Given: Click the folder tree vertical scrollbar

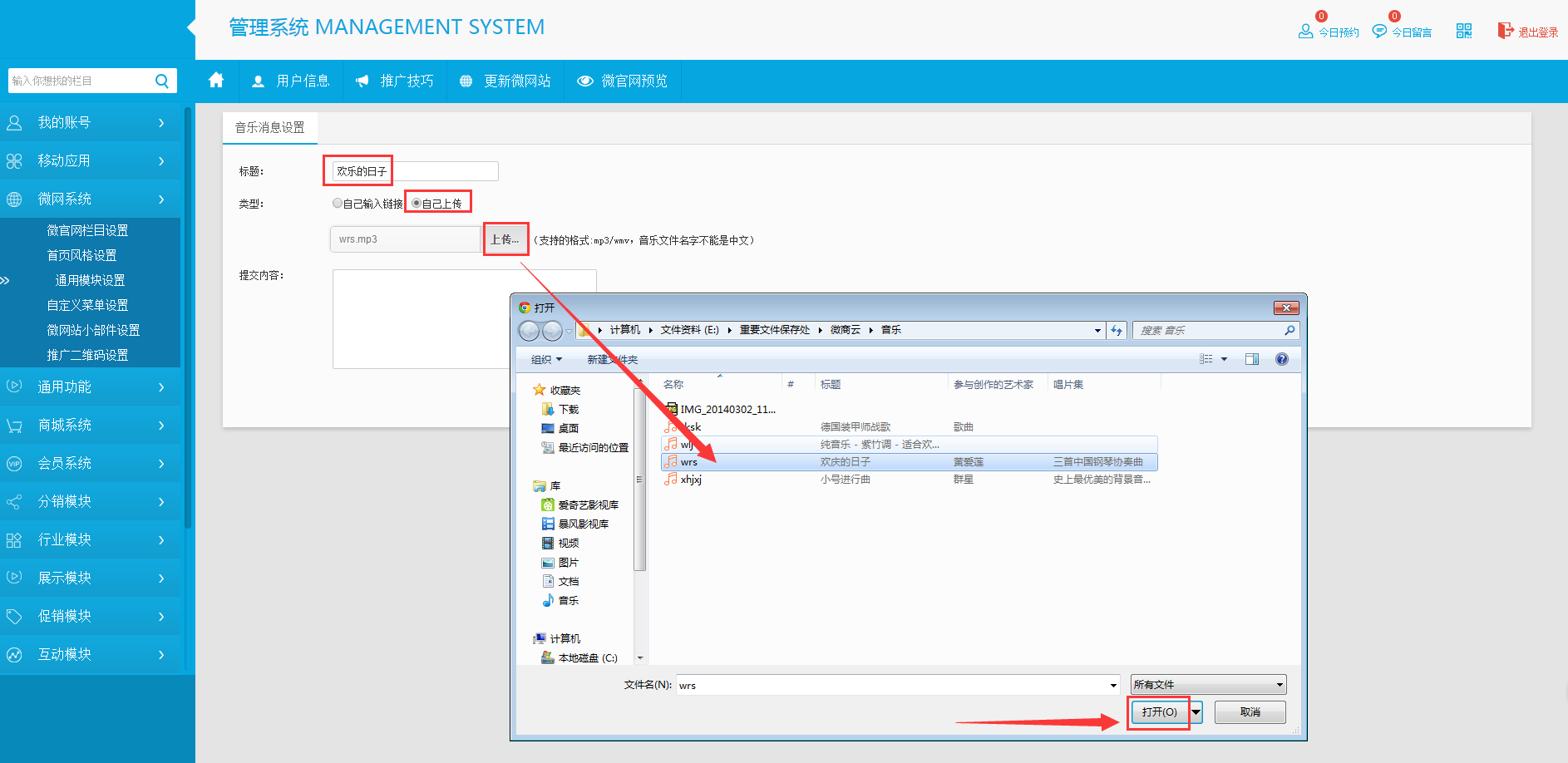Looking at the screenshot, I should [639, 499].
